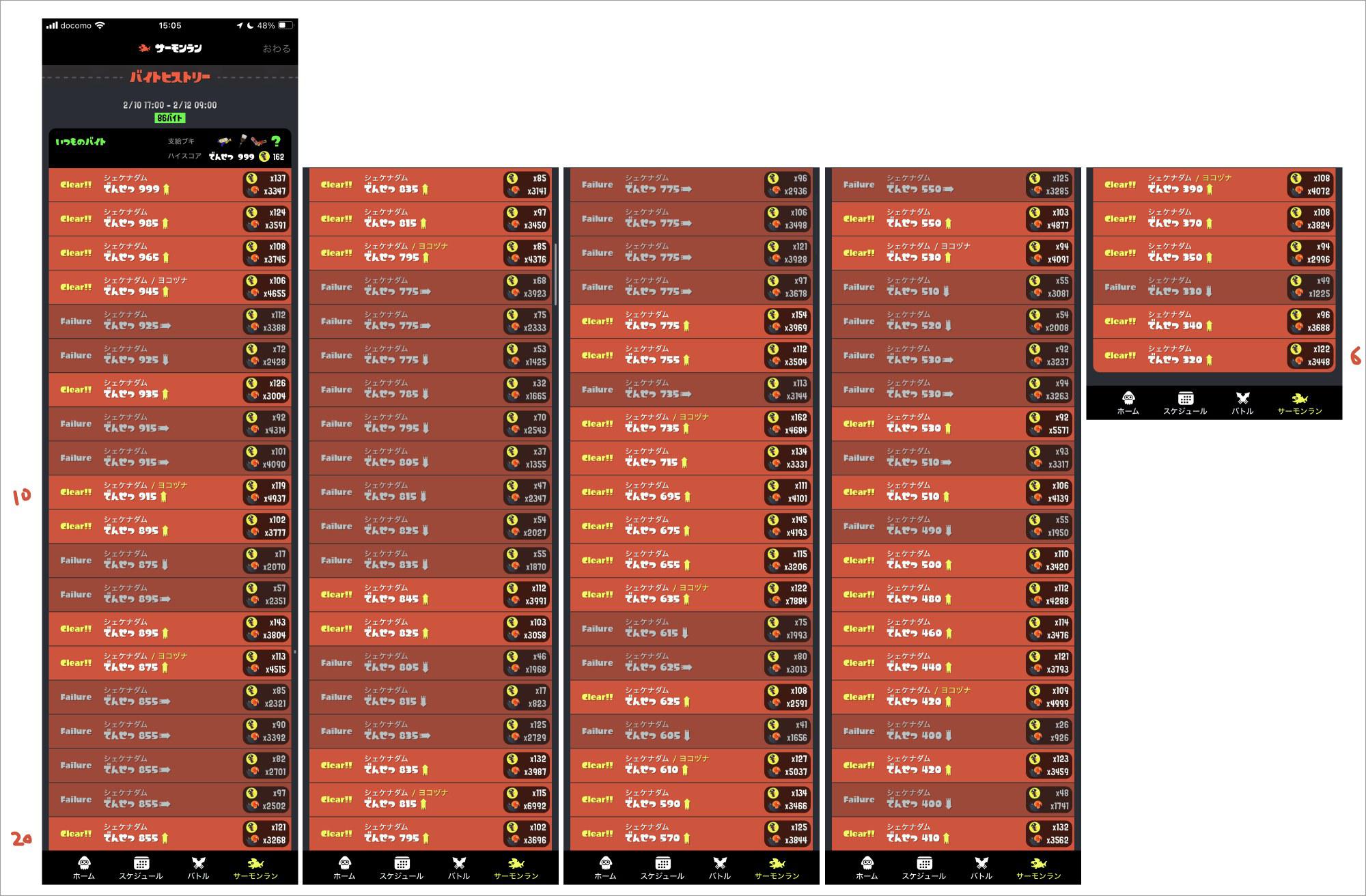Tap the スケジュール tab in the third screenshot
This screenshot has height=896, width=1366.
pyautogui.click(x=663, y=868)
